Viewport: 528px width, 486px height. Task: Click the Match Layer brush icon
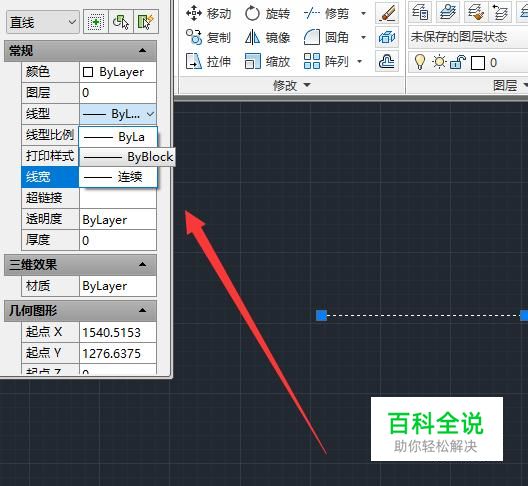point(475,12)
